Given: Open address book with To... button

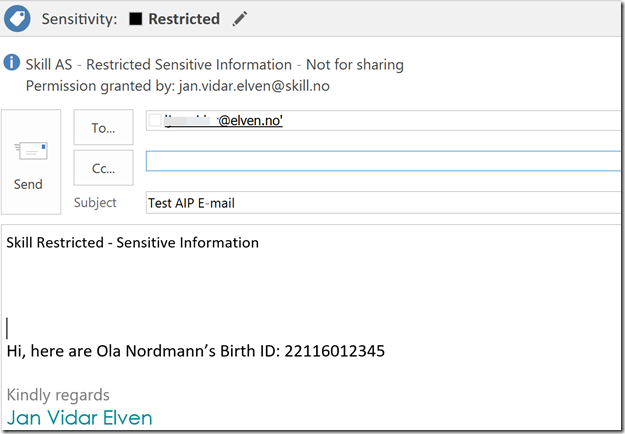Looking at the screenshot, I should [103, 128].
